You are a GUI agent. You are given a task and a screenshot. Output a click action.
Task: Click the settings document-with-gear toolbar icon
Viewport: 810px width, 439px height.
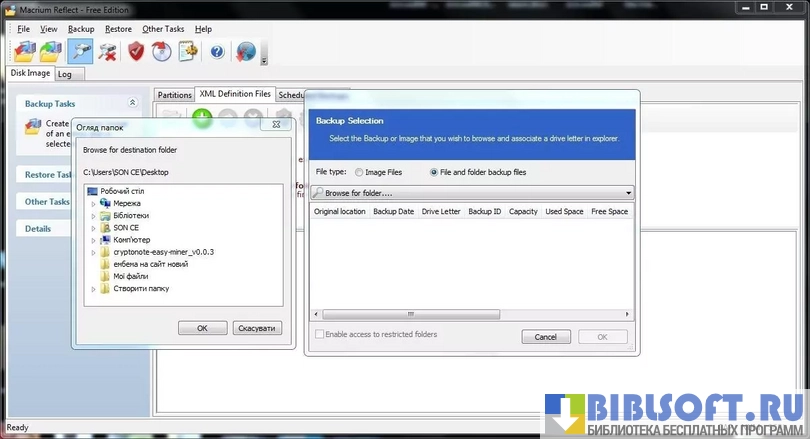click(188, 51)
